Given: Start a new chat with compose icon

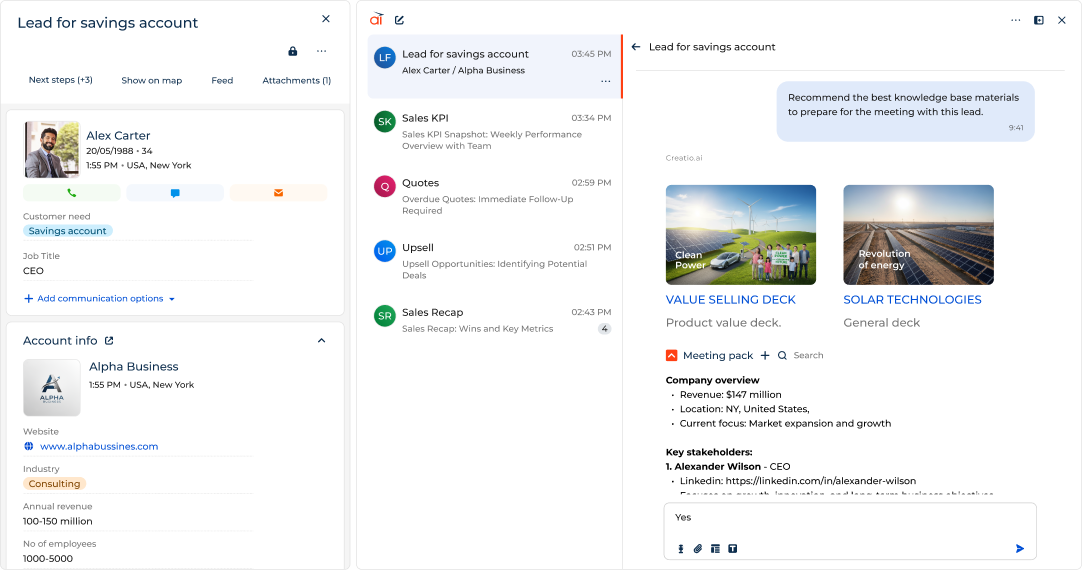Looking at the screenshot, I should tap(400, 19).
